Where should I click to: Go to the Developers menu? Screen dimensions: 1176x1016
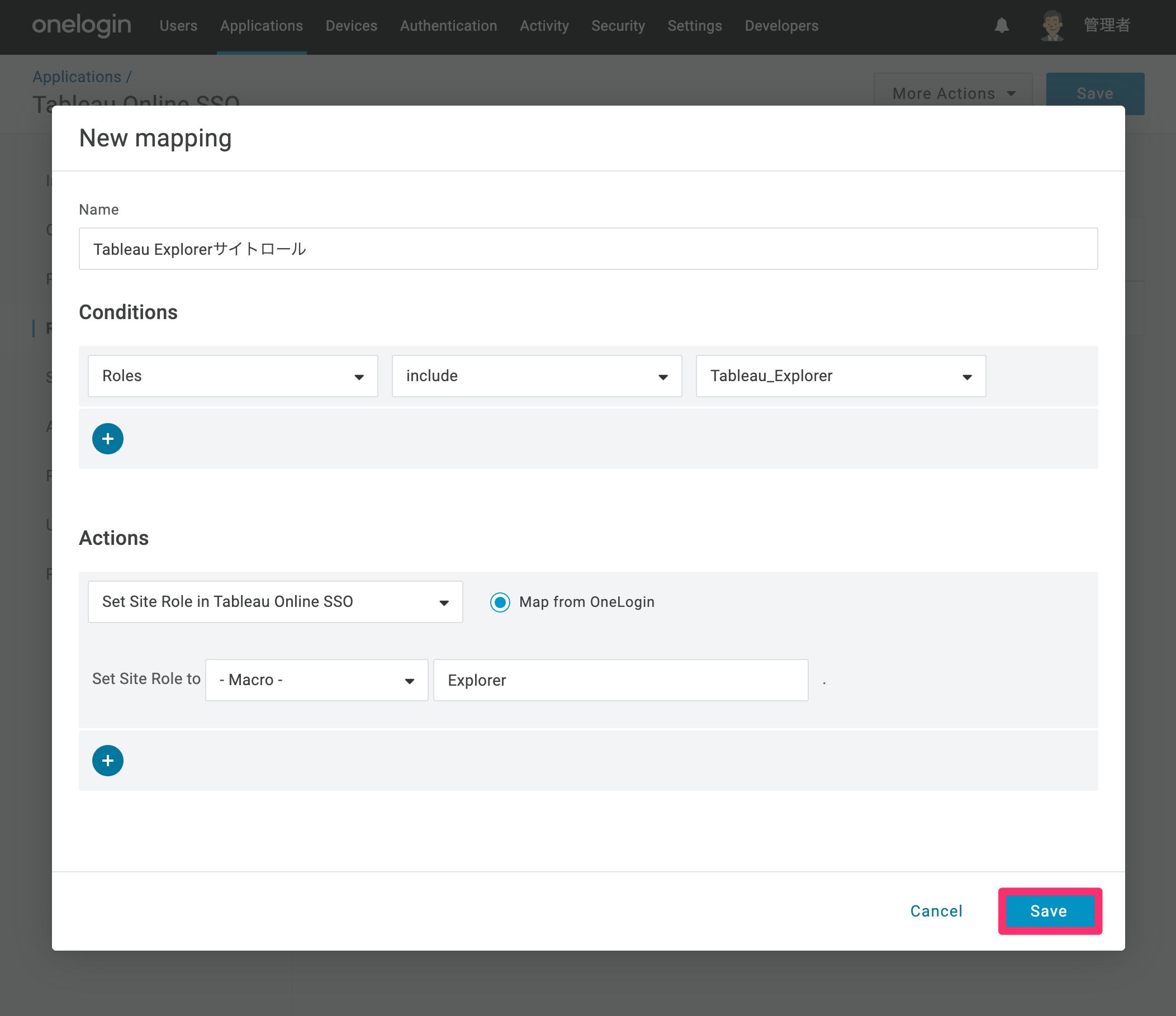click(781, 26)
